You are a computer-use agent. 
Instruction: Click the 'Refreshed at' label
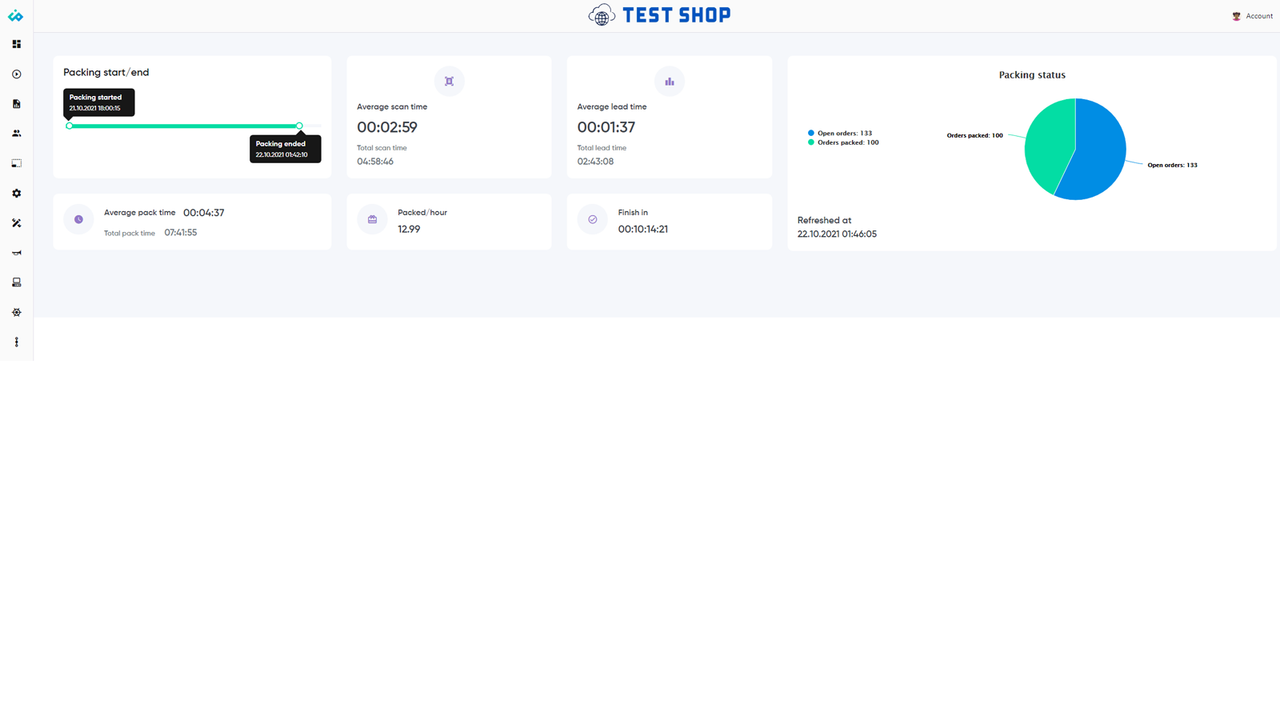824,220
